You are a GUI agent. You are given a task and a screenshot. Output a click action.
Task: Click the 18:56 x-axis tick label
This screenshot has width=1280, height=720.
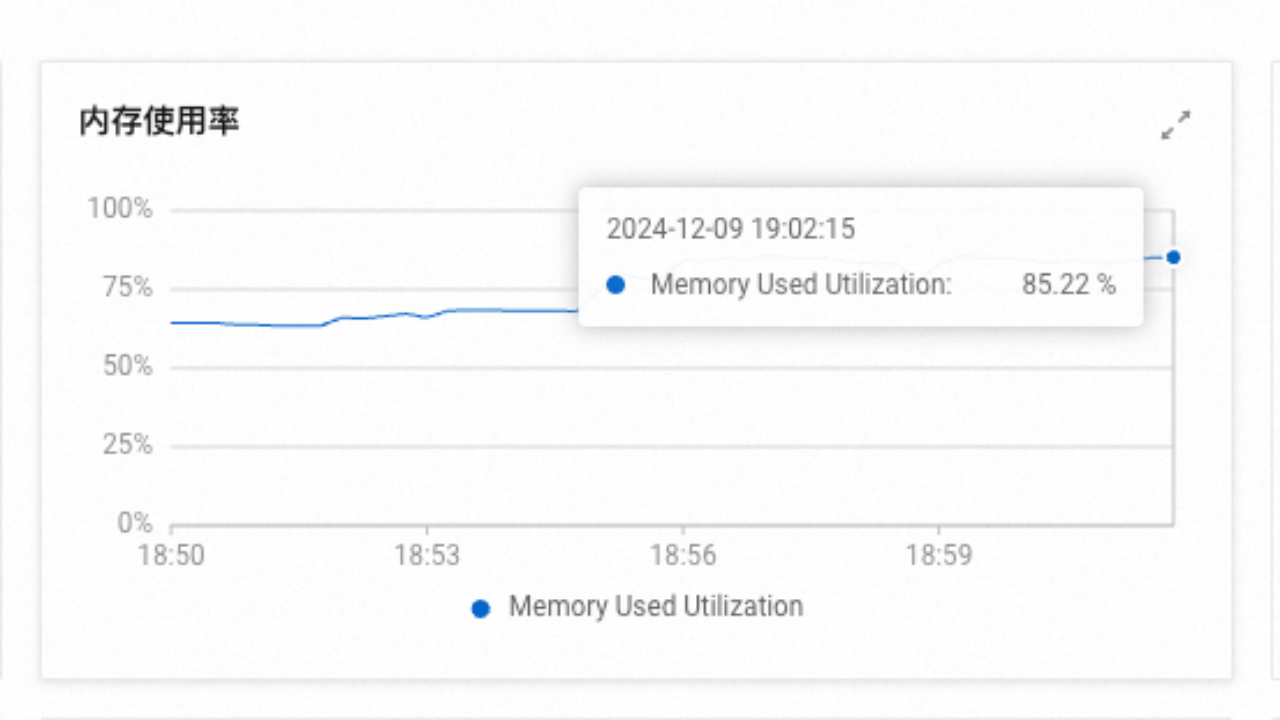tap(683, 555)
